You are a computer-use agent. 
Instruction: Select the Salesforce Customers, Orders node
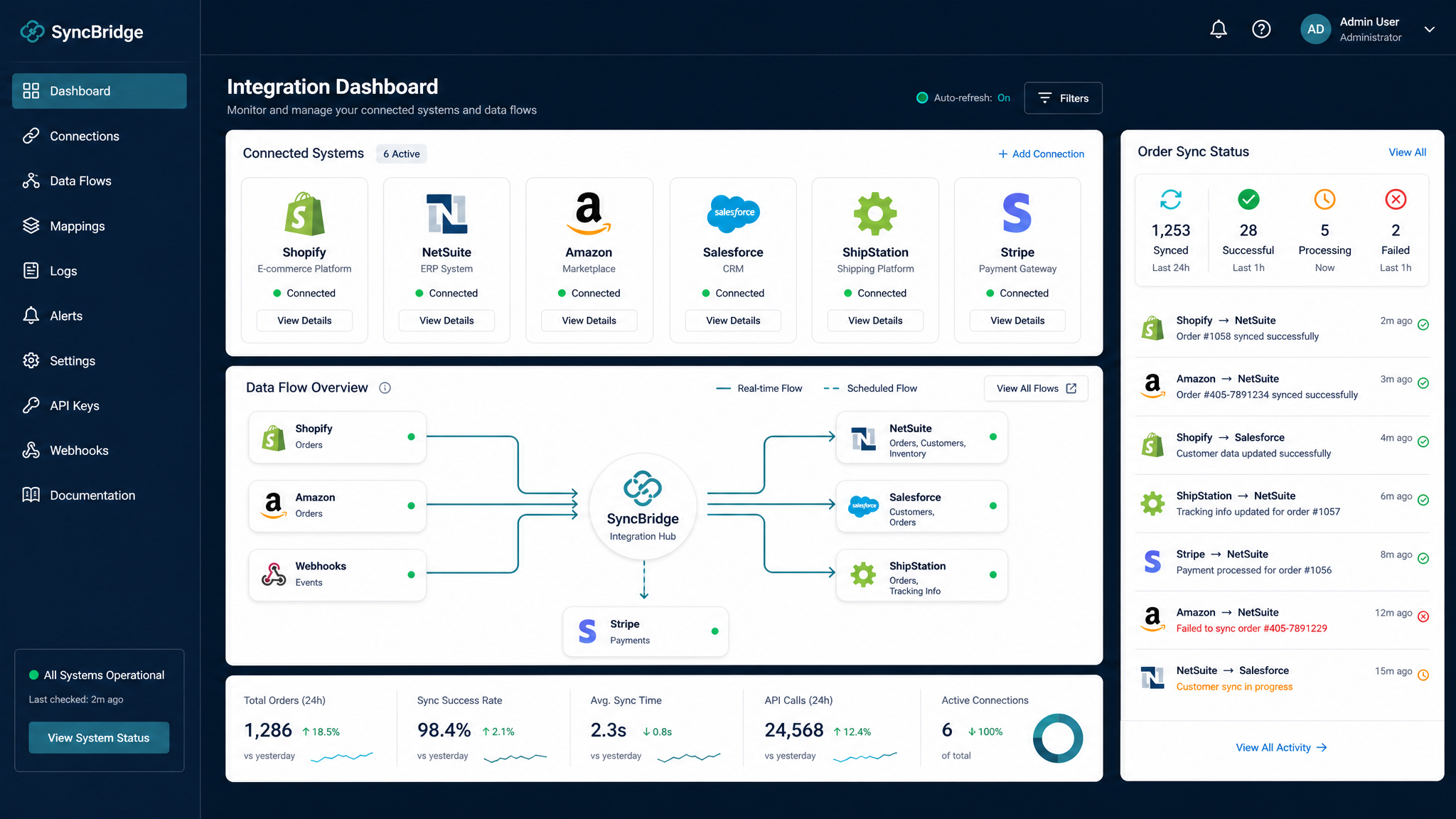(x=922, y=505)
